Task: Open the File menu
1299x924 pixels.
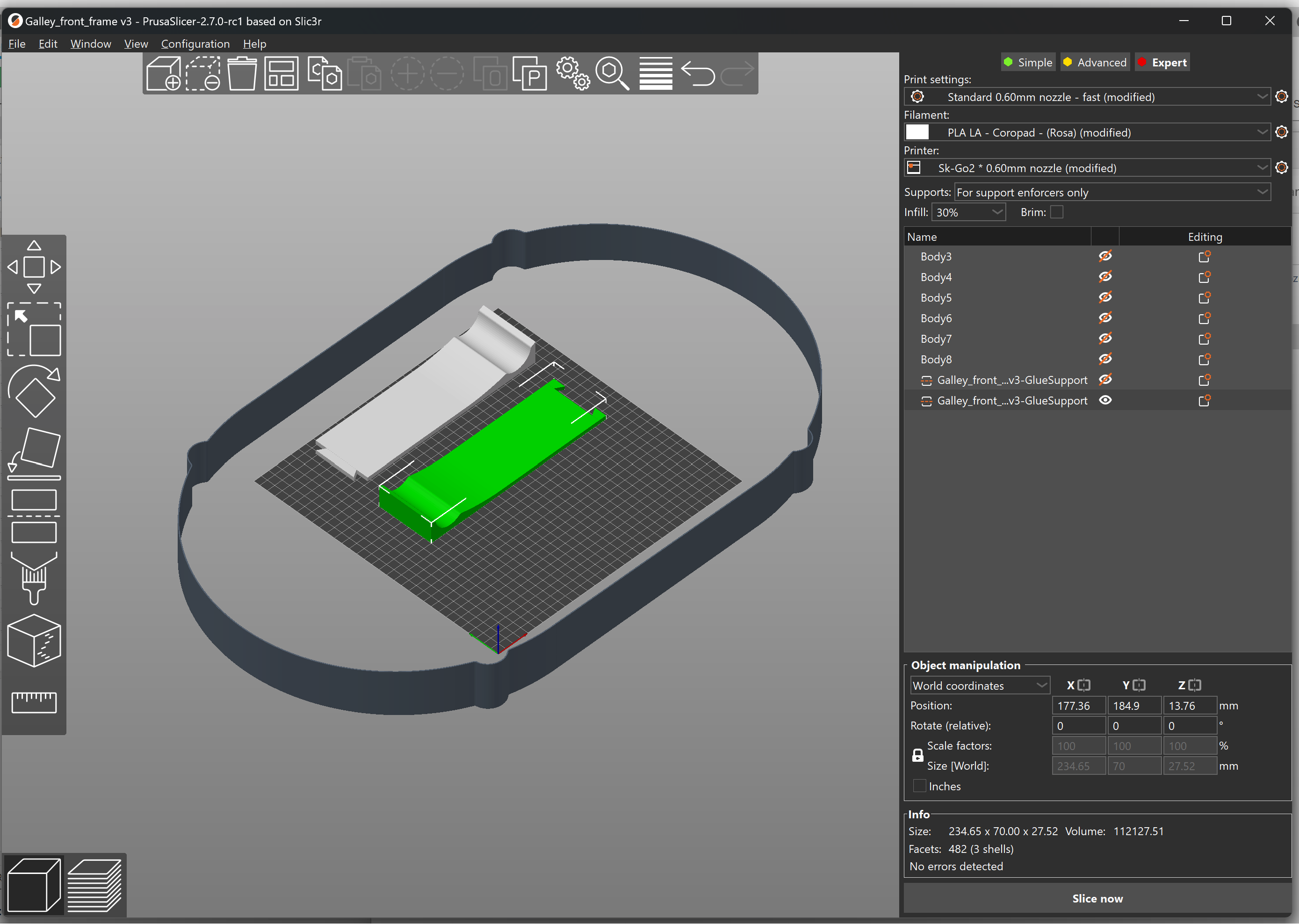Action: coord(16,44)
